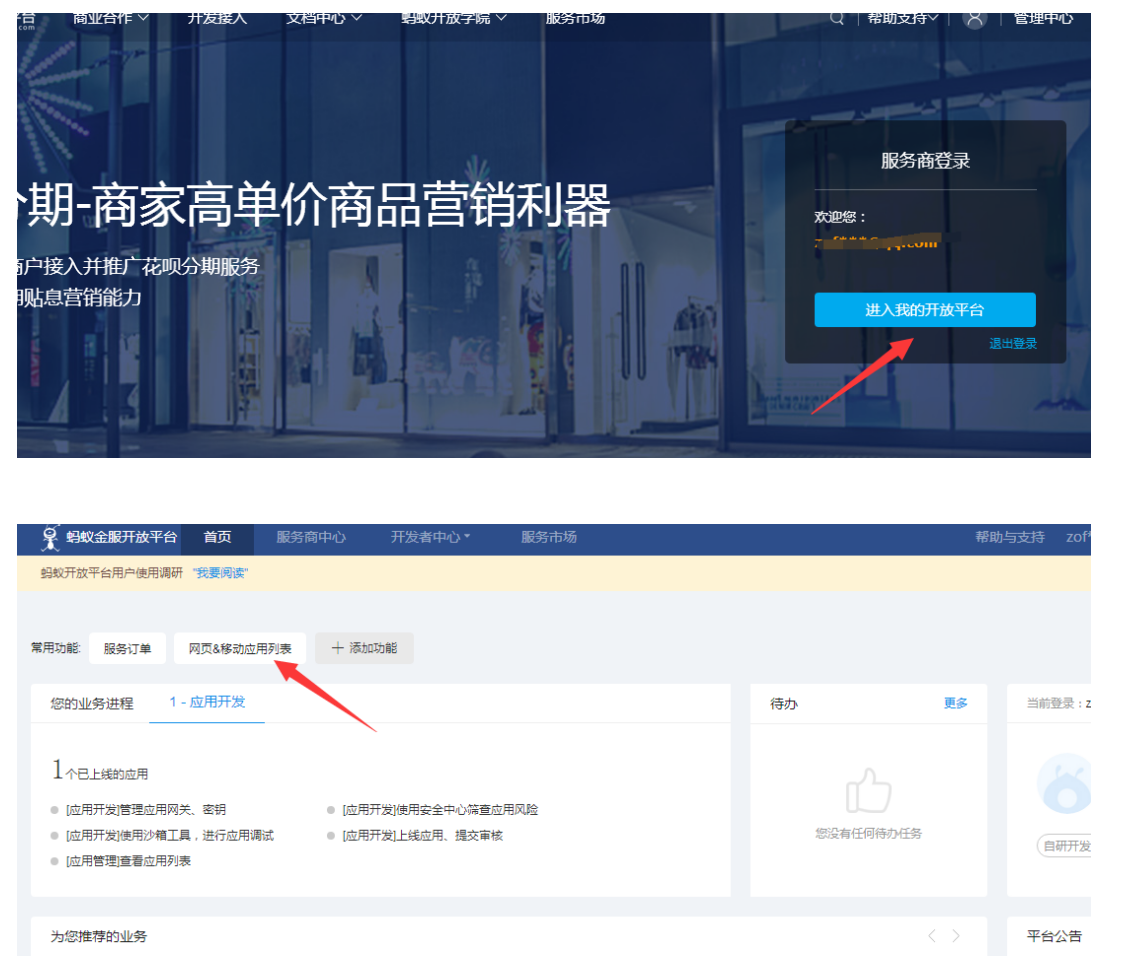This screenshot has height=978, width=1127.
Task: Expand 帮助支持 dropdown menu
Action: (903, 18)
